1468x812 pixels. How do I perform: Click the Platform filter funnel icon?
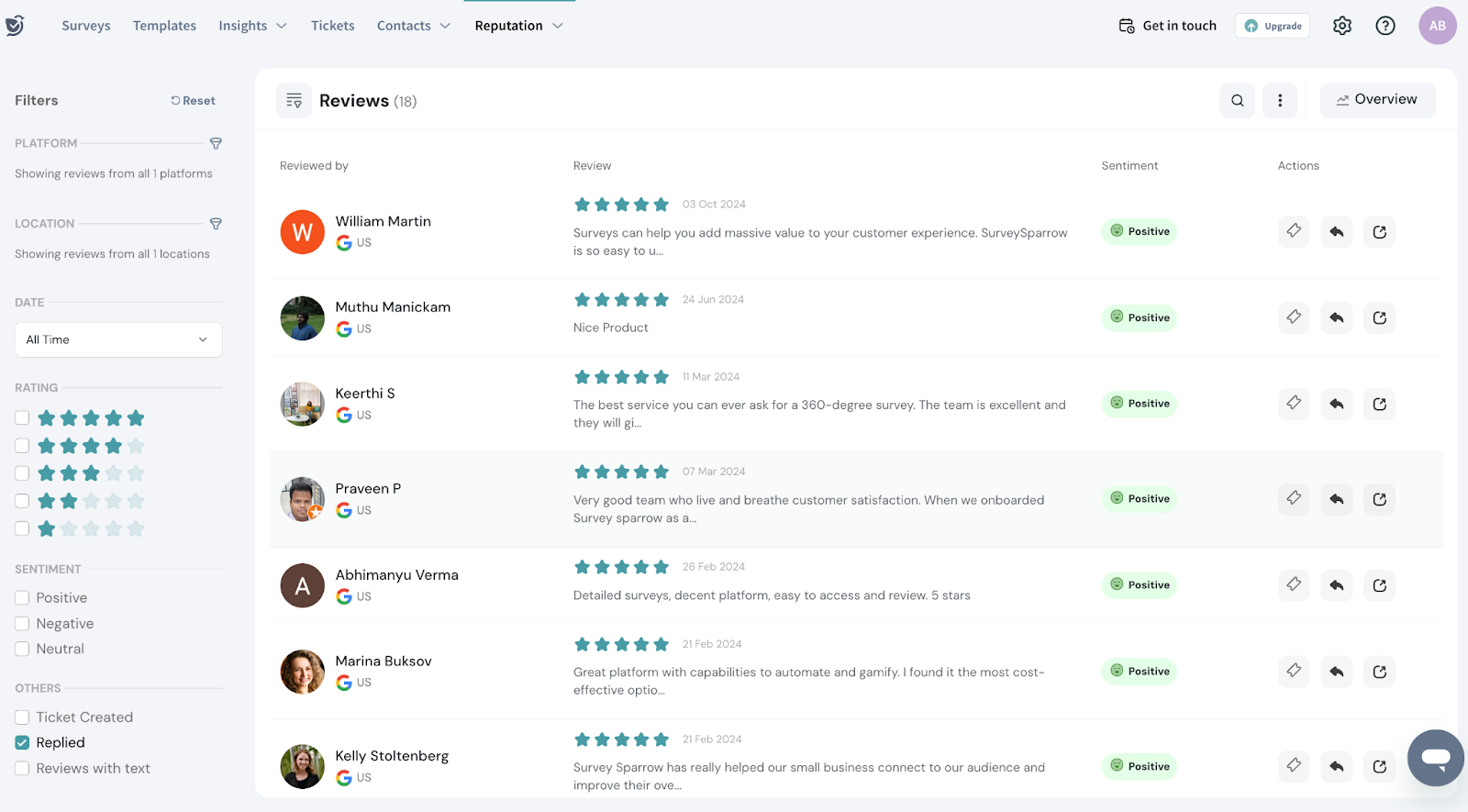216,144
